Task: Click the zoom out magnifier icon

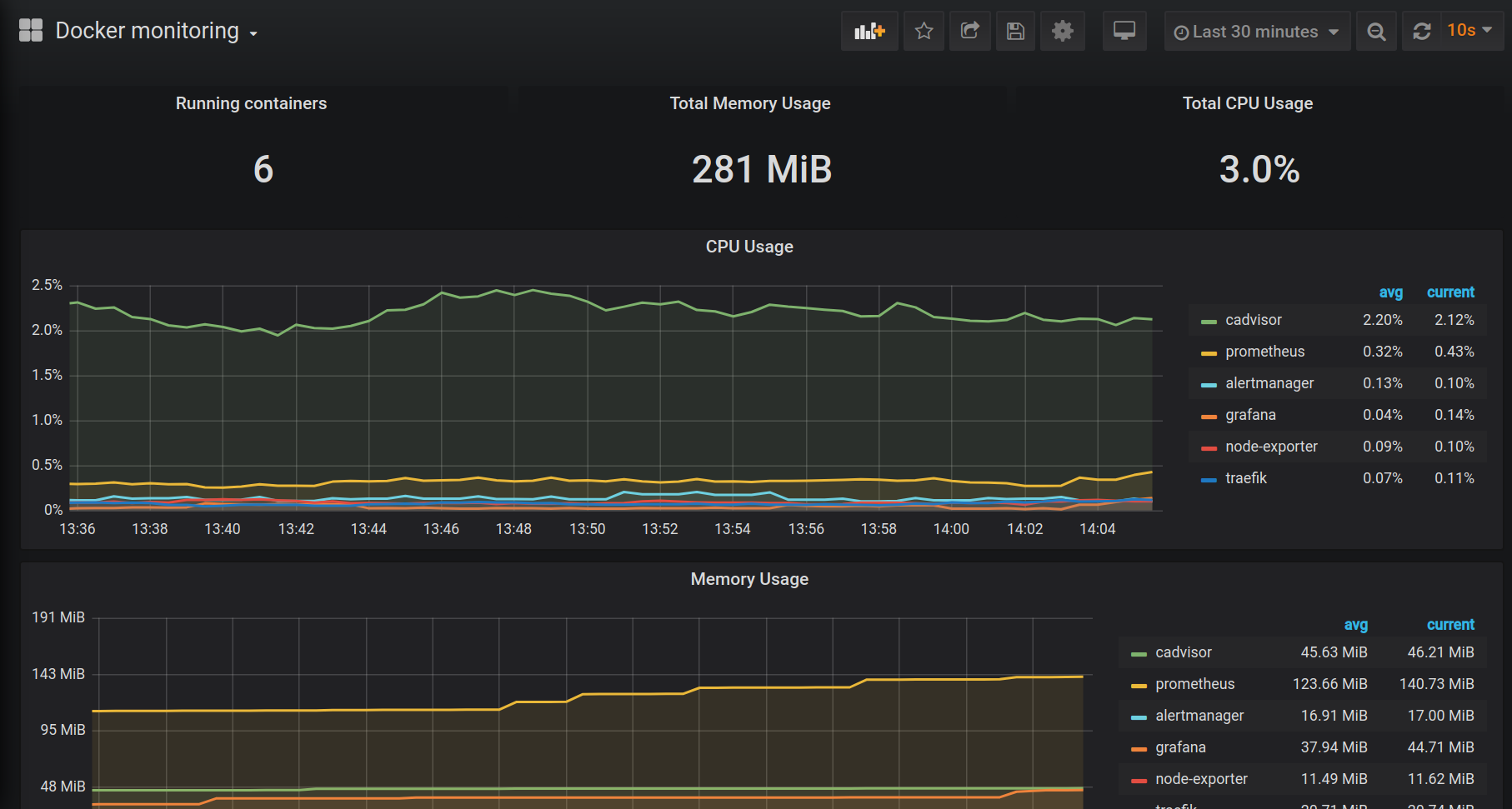Action: pos(1376,32)
